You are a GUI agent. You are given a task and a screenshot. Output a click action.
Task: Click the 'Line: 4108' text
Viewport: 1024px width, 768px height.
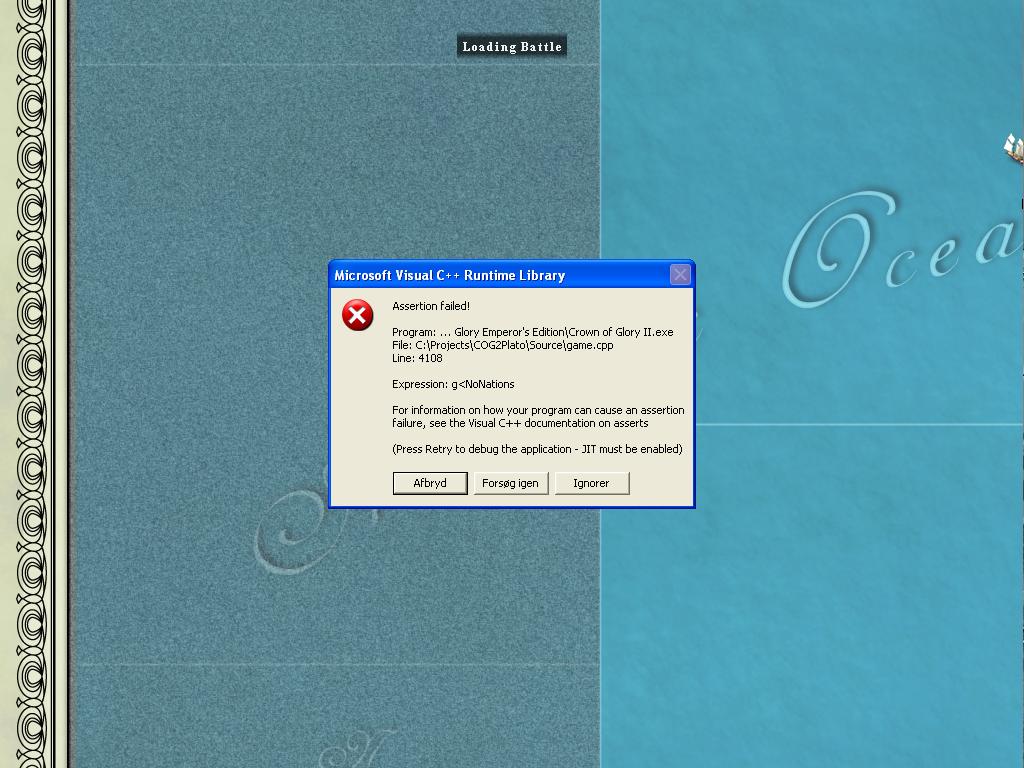click(x=417, y=358)
